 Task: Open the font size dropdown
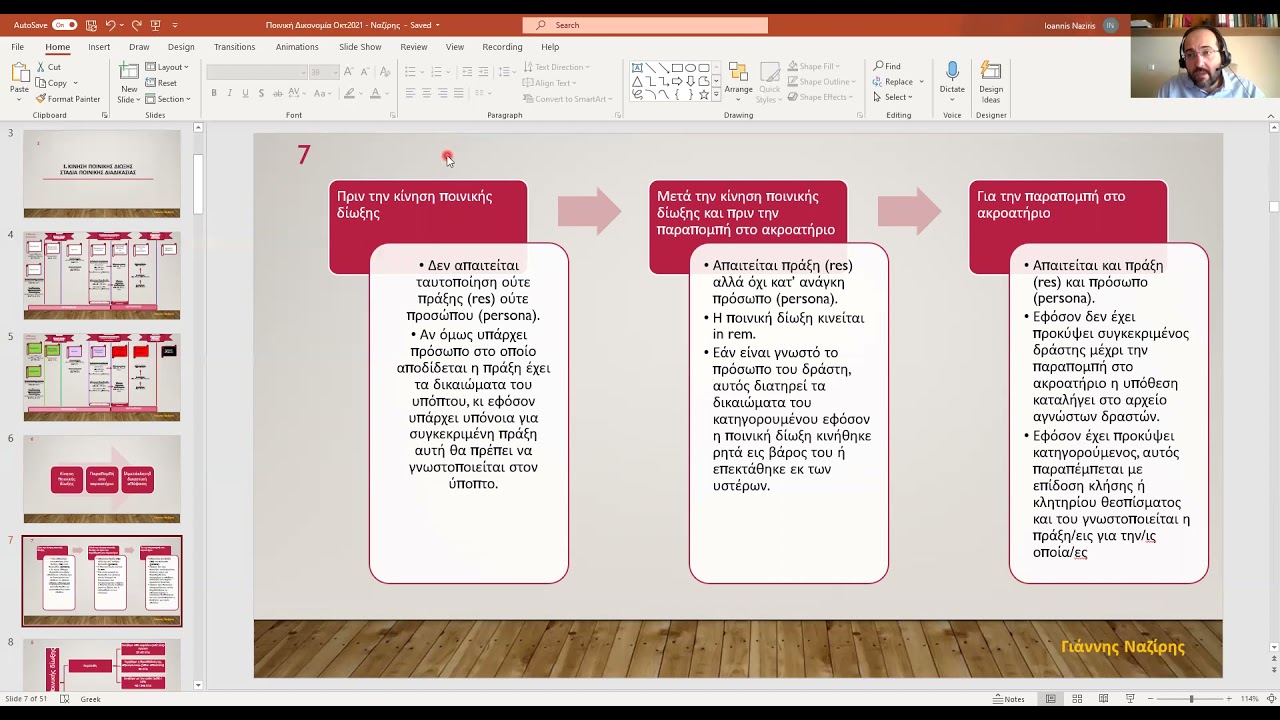[x=334, y=72]
